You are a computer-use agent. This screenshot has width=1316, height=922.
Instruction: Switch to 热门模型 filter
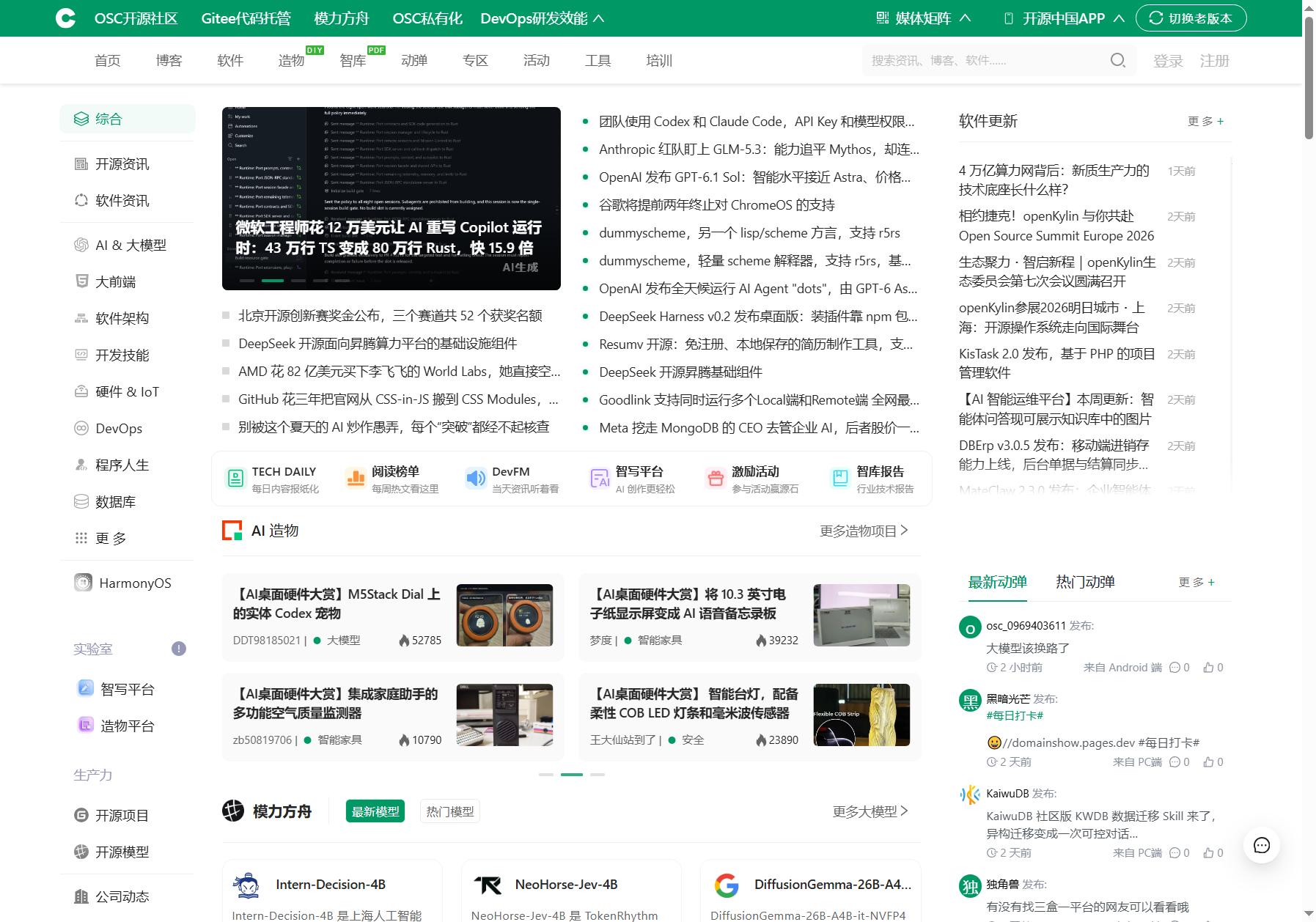coord(450,811)
